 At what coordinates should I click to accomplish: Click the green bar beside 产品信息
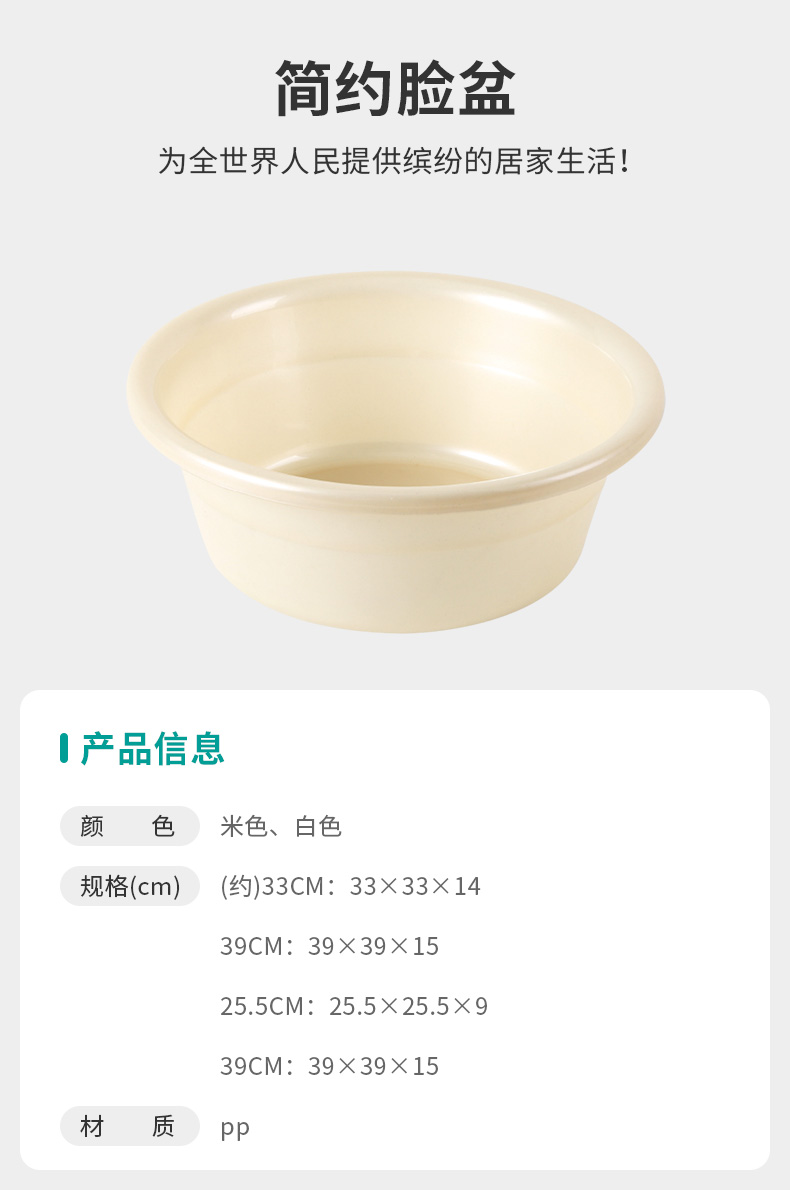pyautogui.click(x=65, y=748)
